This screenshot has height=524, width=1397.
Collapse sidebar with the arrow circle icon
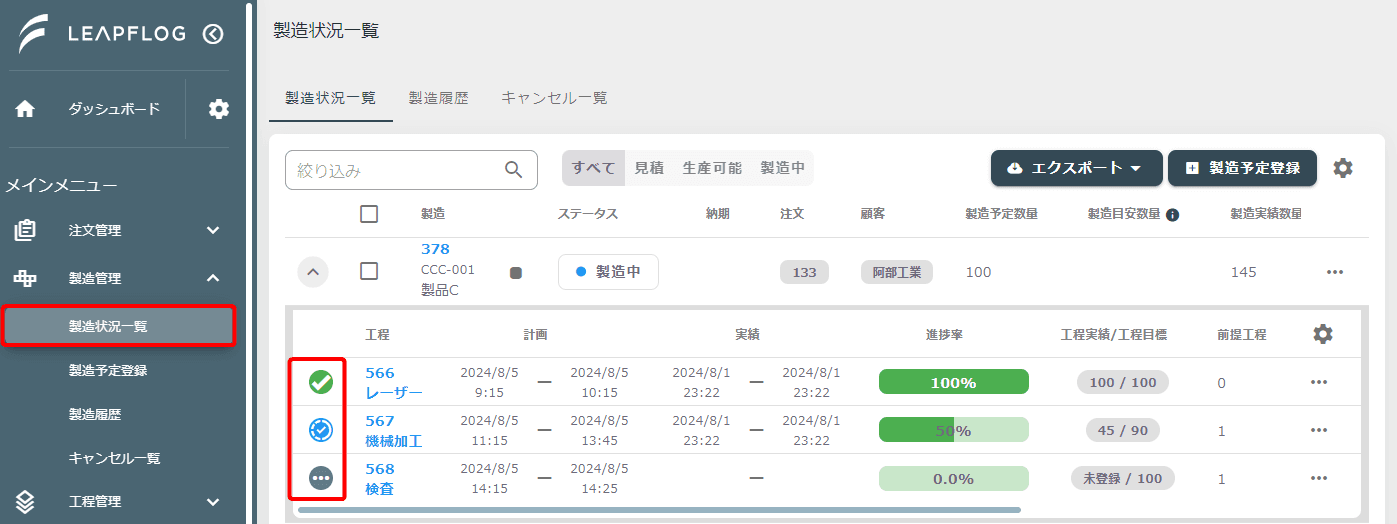click(213, 34)
